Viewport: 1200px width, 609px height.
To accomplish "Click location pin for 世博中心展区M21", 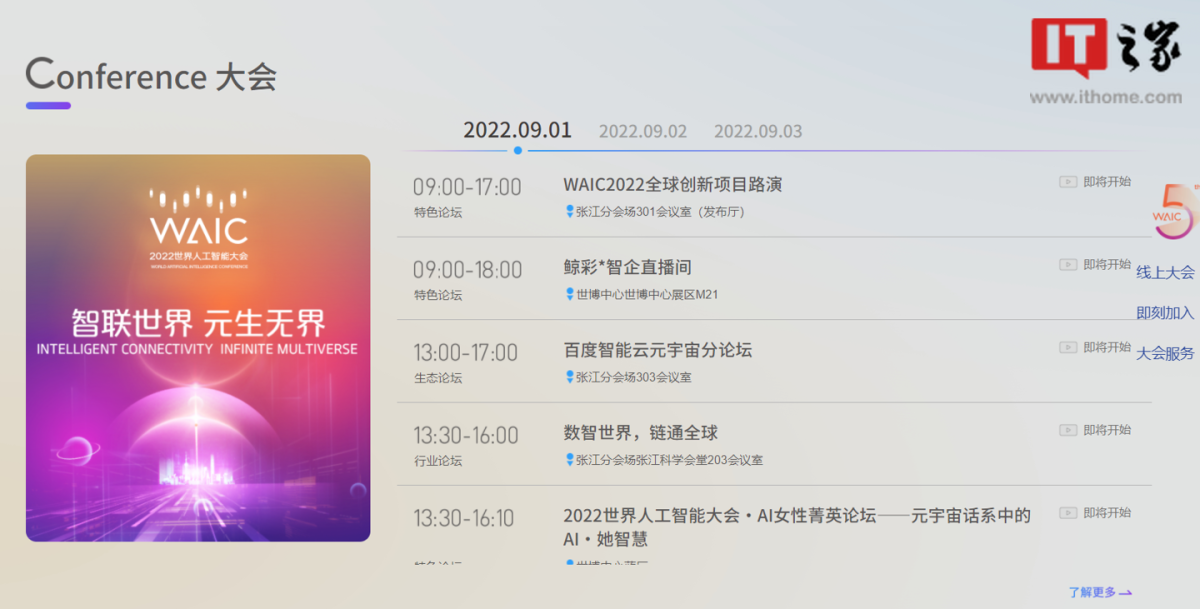I will [570, 295].
